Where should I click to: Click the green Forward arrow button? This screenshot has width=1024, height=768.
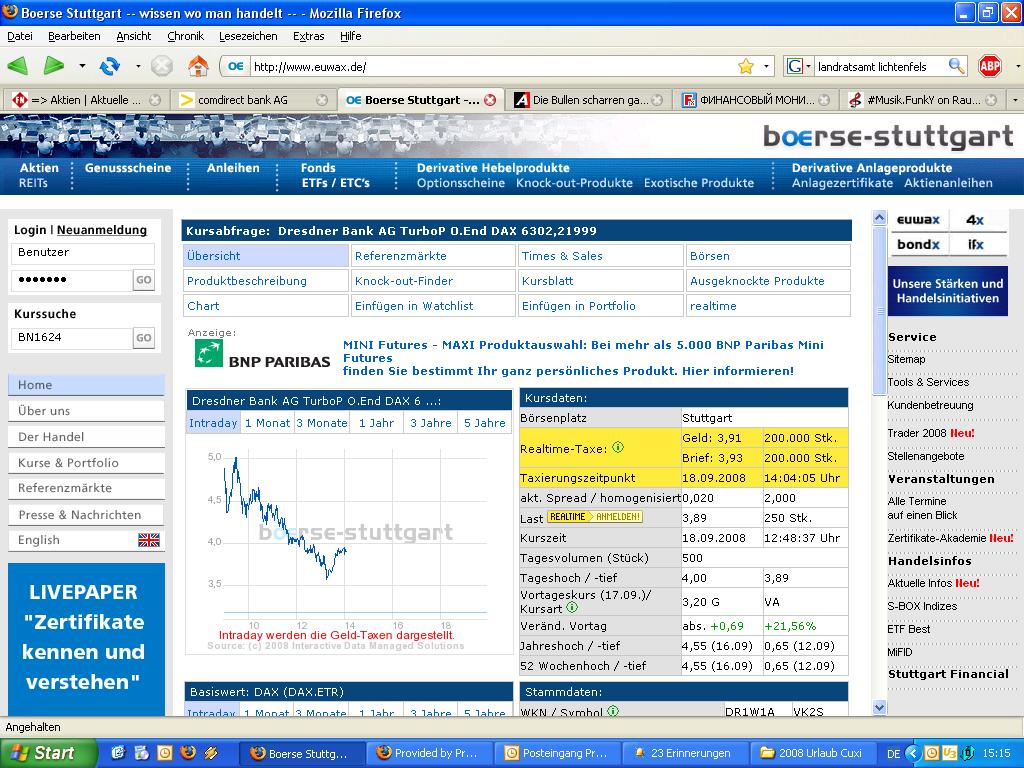(x=54, y=66)
